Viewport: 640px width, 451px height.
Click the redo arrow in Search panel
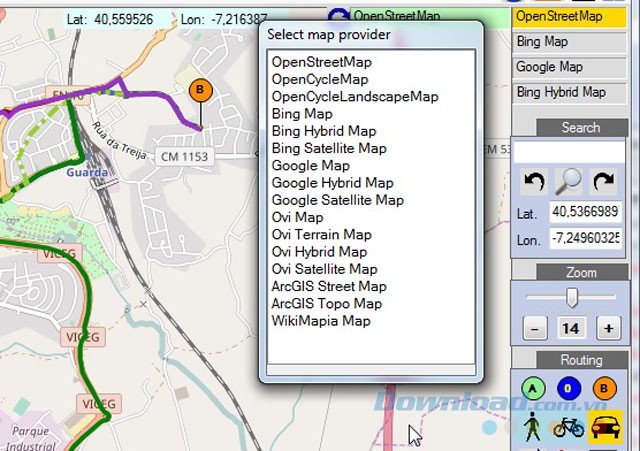603,182
